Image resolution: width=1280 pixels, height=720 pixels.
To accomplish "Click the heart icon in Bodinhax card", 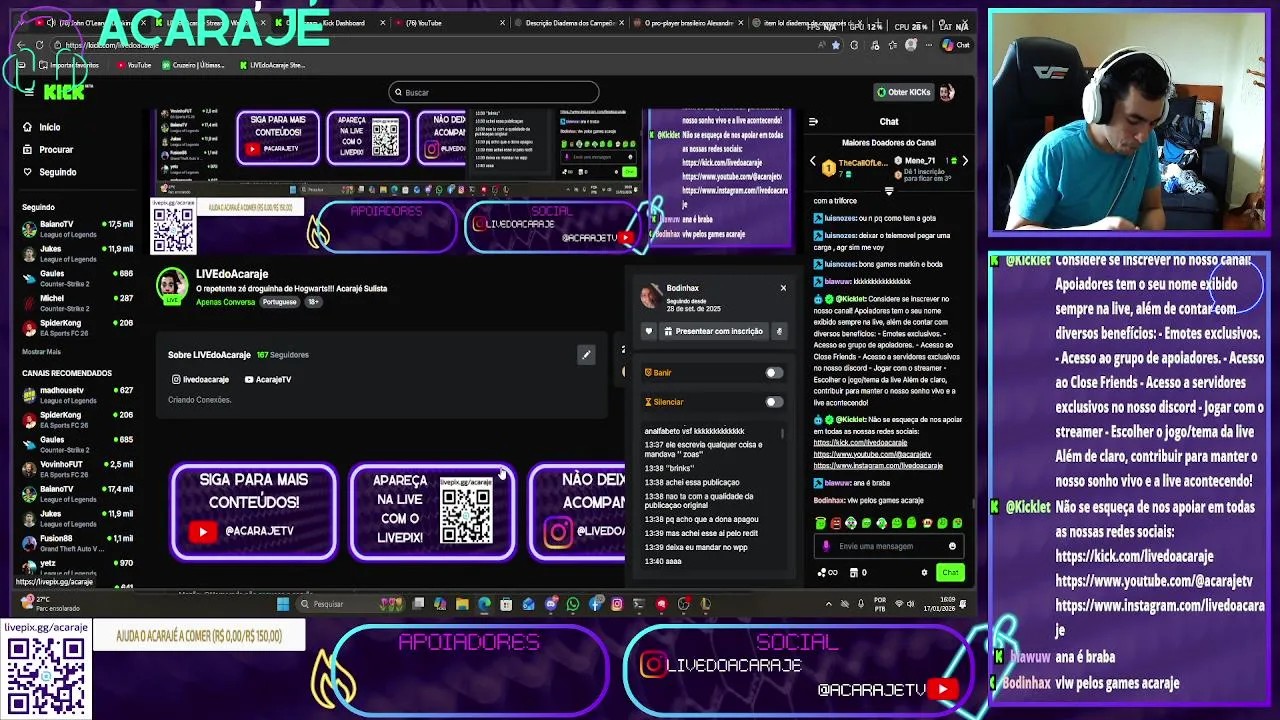I will [649, 331].
